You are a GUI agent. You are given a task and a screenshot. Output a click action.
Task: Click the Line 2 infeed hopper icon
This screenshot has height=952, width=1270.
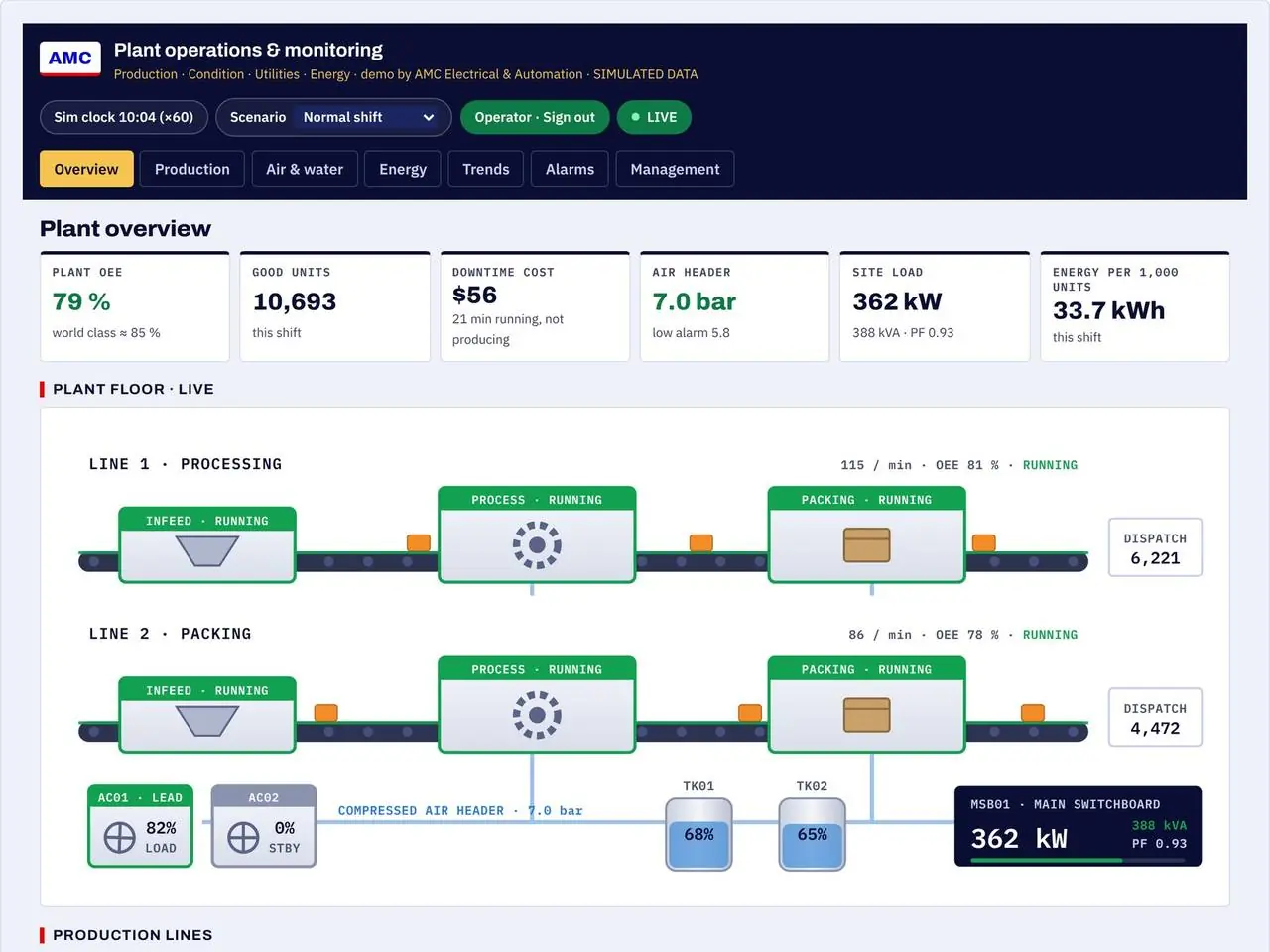(207, 721)
